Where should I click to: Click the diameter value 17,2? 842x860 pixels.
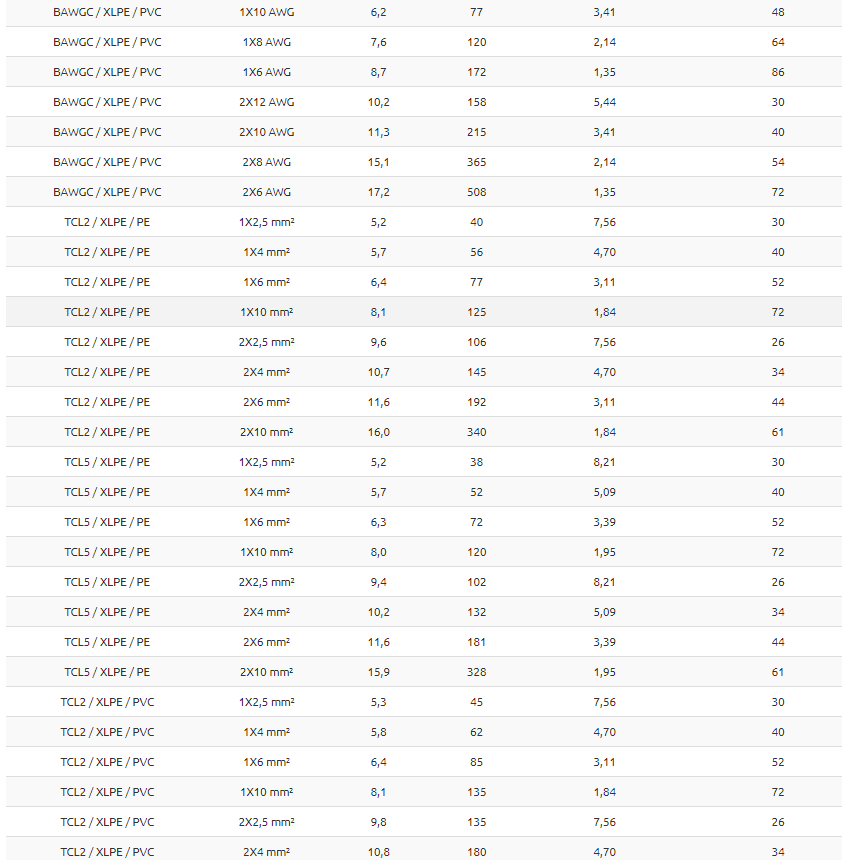click(x=378, y=192)
